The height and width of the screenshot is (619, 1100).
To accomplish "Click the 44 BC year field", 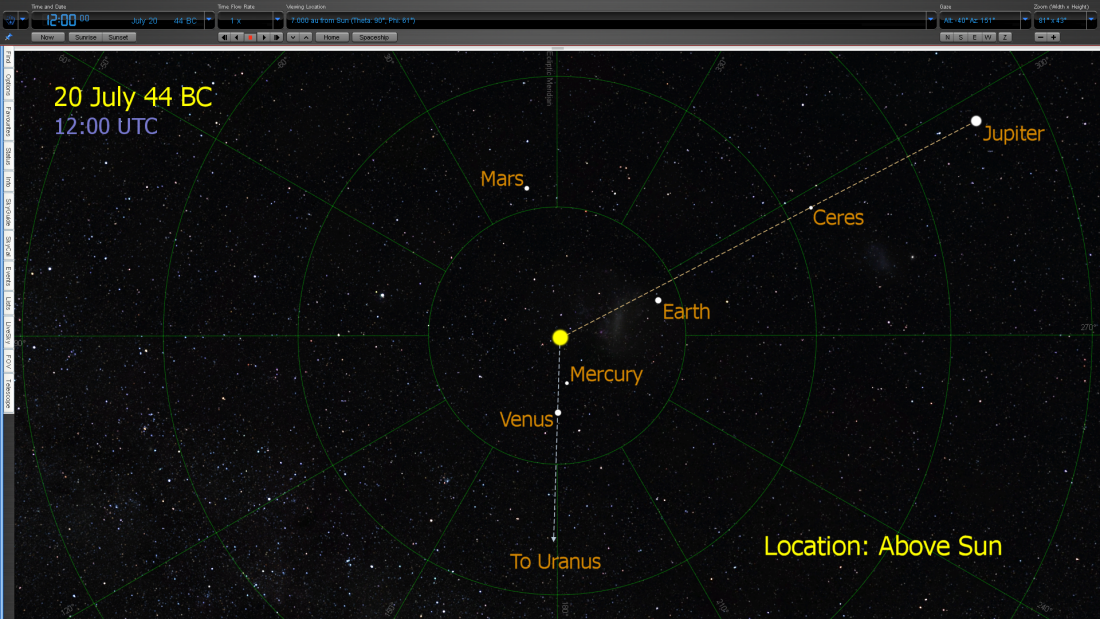I will pos(185,21).
